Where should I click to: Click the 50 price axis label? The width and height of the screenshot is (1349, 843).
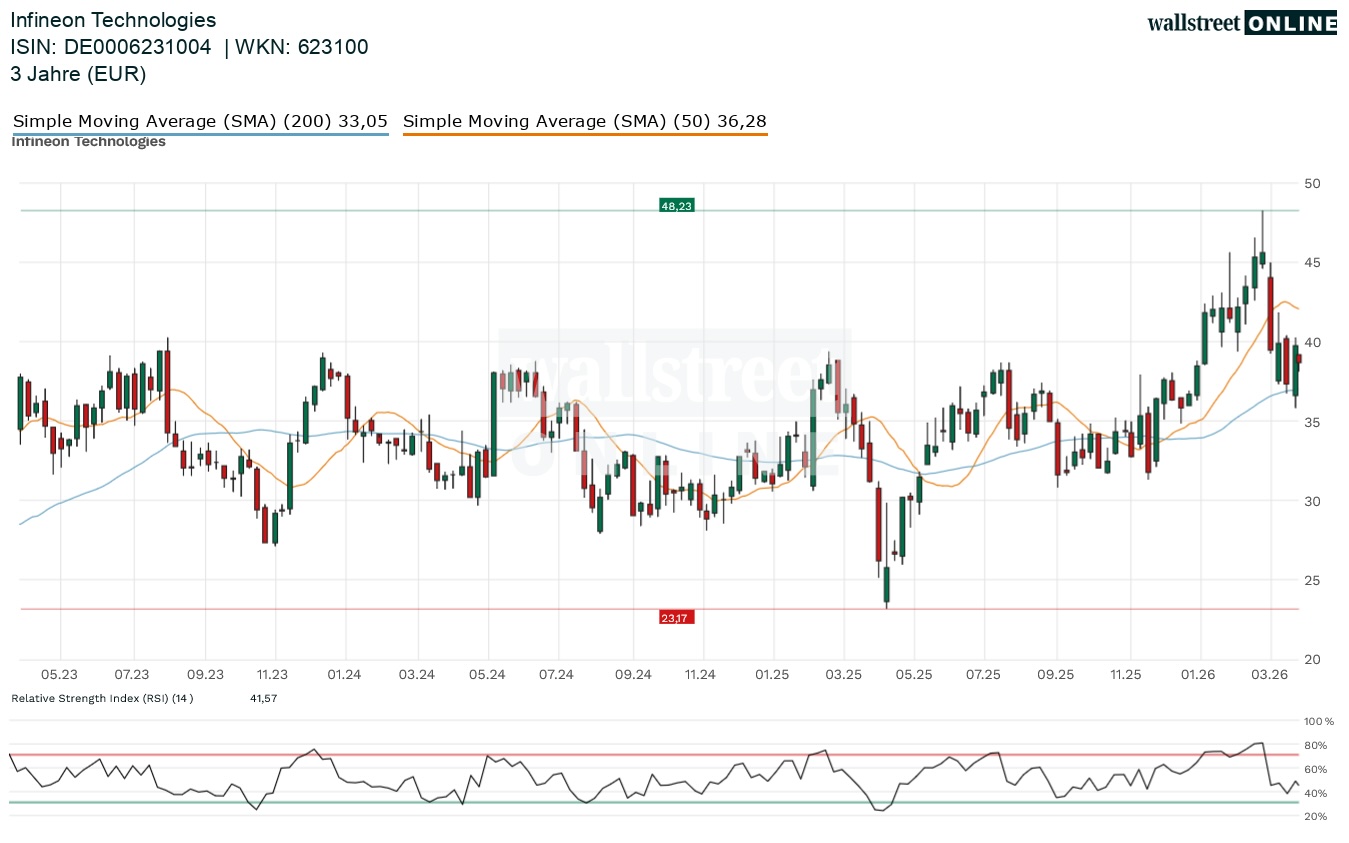1312,183
